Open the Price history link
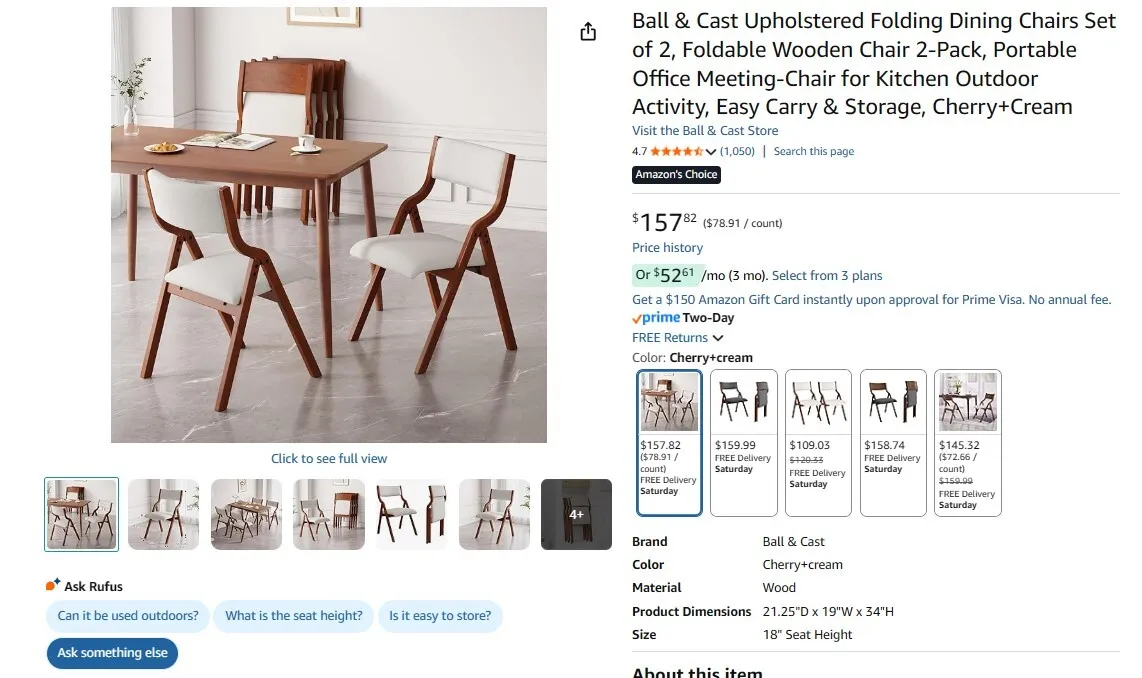 click(x=667, y=248)
